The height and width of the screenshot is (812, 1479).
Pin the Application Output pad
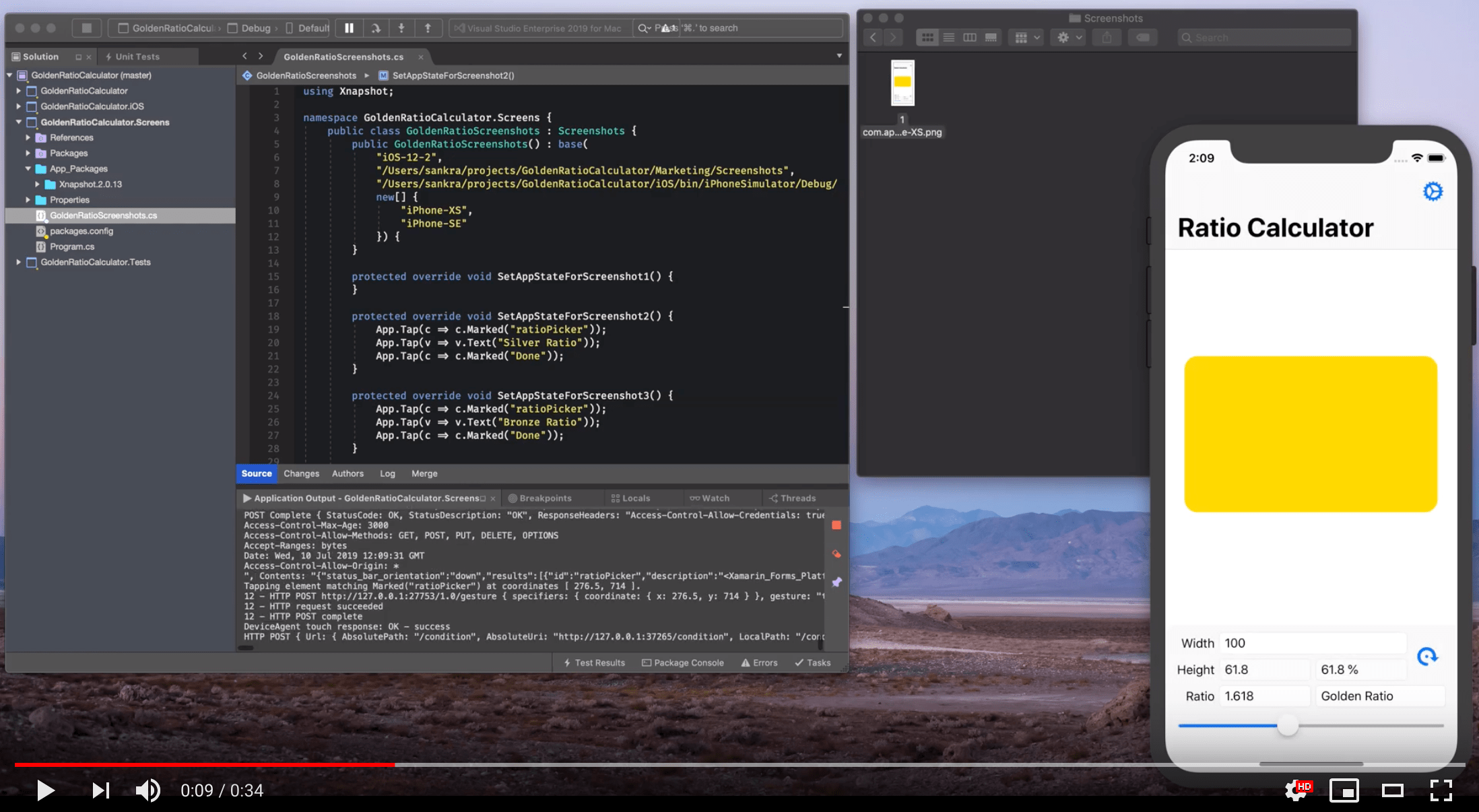tap(836, 582)
